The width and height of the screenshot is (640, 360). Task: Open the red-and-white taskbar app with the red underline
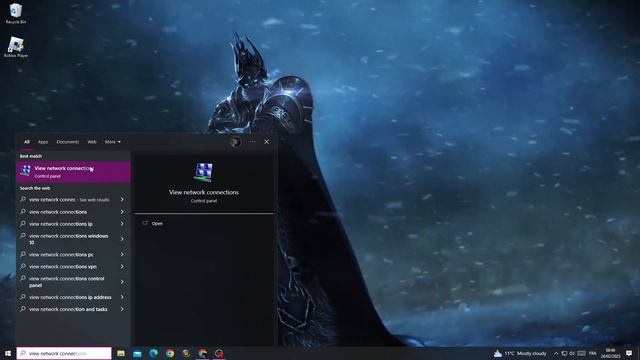tap(202, 353)
